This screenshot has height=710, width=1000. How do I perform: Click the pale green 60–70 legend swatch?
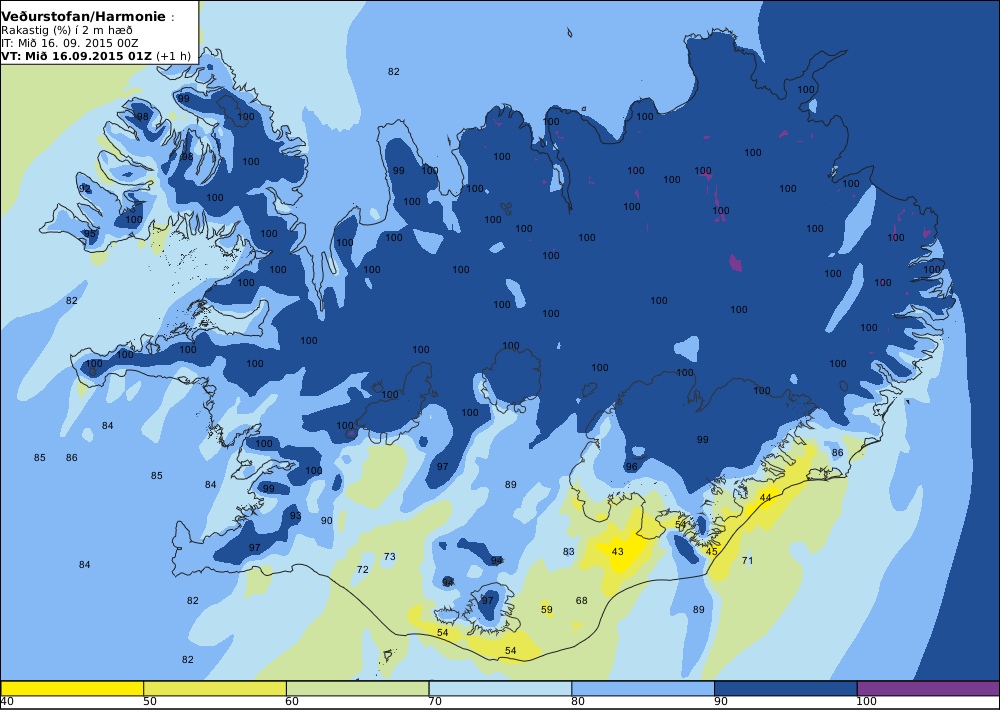[357, 688]
